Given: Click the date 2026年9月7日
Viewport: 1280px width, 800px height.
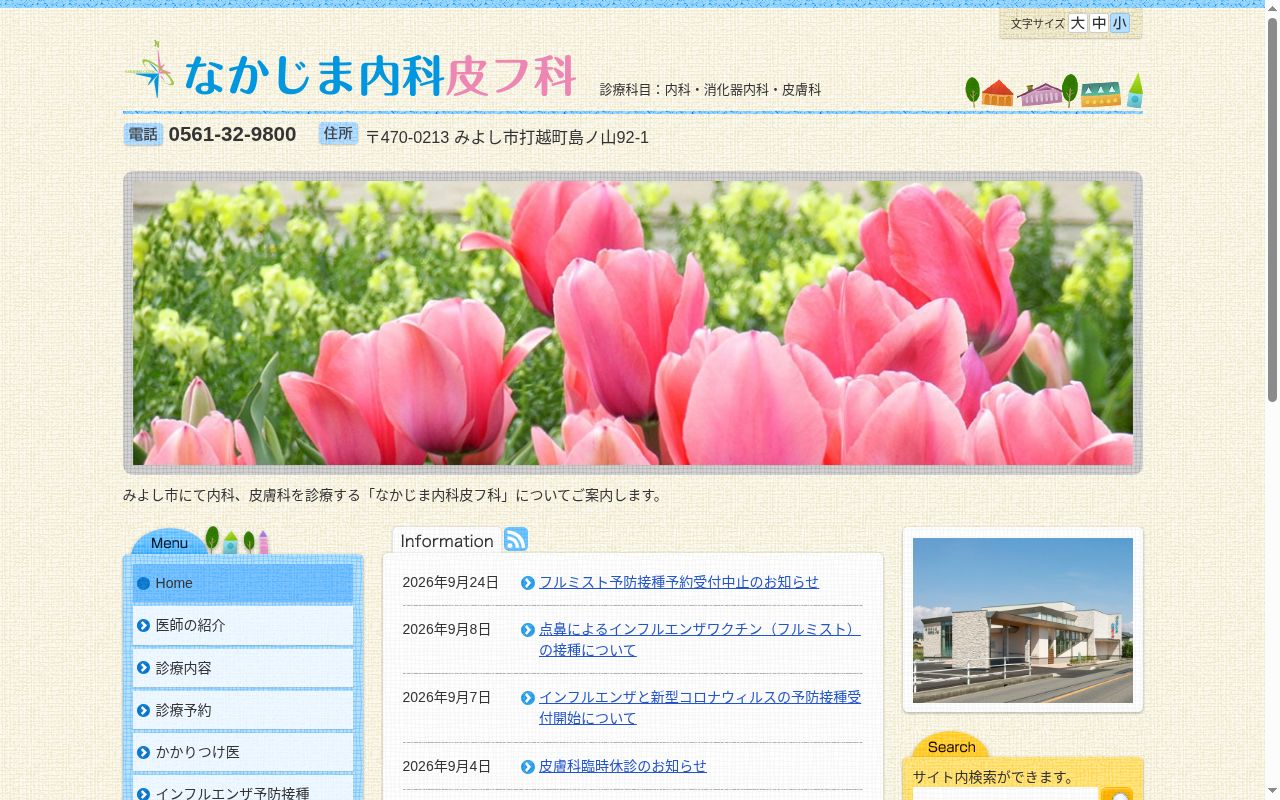Looking at the screenshot, I should 447,697.
